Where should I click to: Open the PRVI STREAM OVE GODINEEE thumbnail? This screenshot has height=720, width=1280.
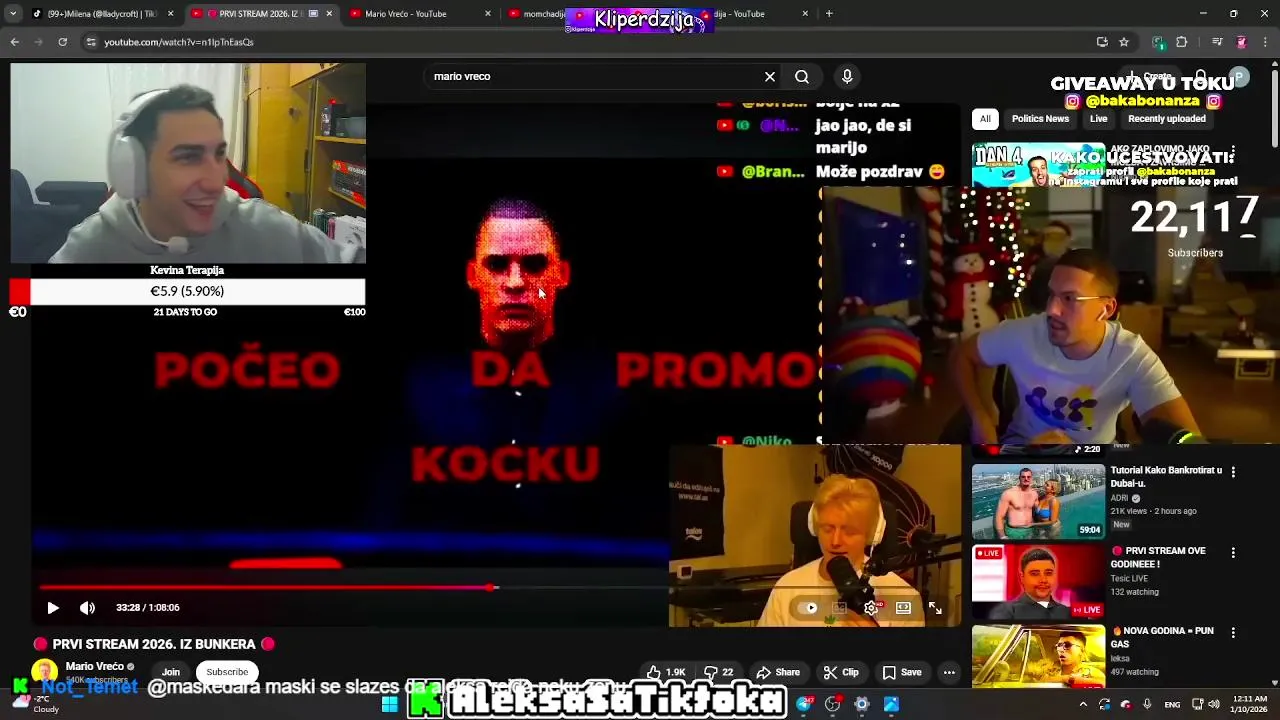click(x=1038, y=582)
